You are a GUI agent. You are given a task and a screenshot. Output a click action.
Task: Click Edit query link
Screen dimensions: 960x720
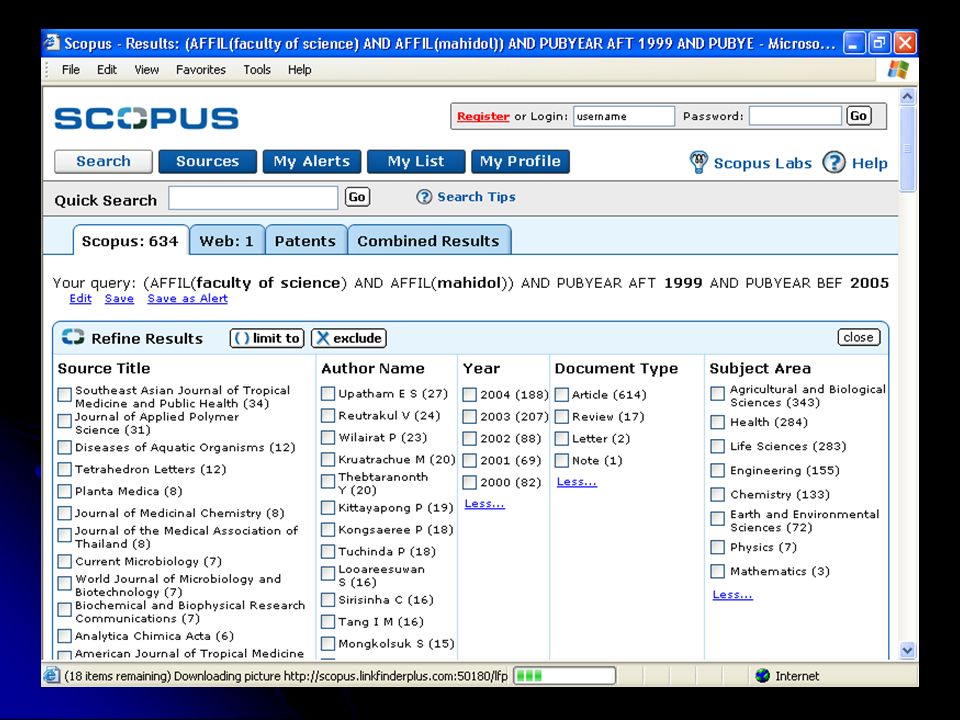coord(80,298)
